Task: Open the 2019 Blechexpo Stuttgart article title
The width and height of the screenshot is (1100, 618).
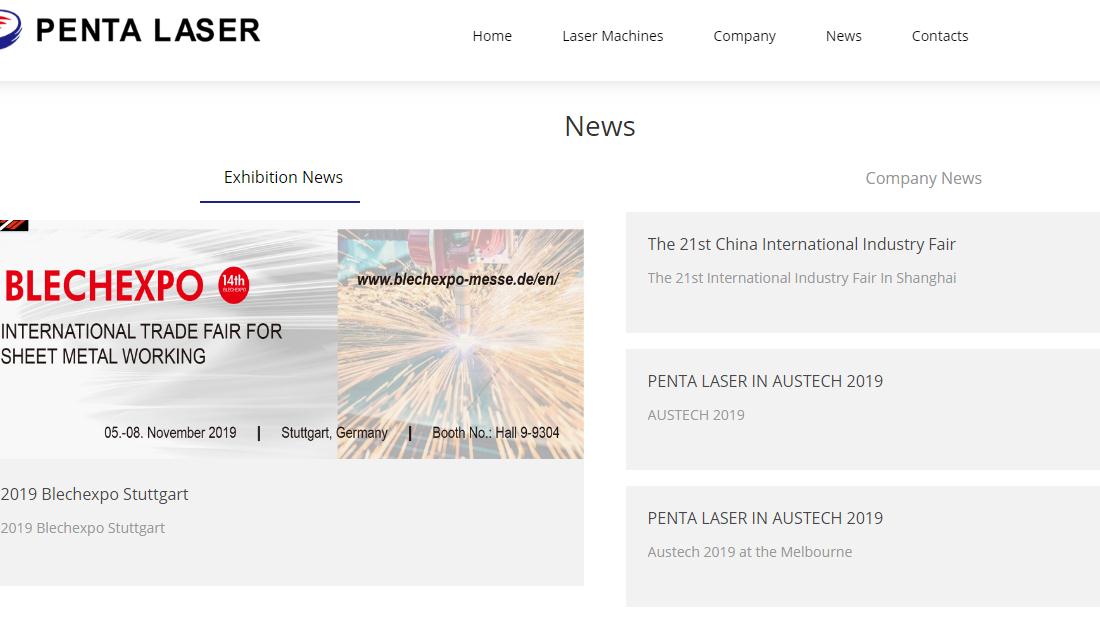Action: (x=94, y=494)
